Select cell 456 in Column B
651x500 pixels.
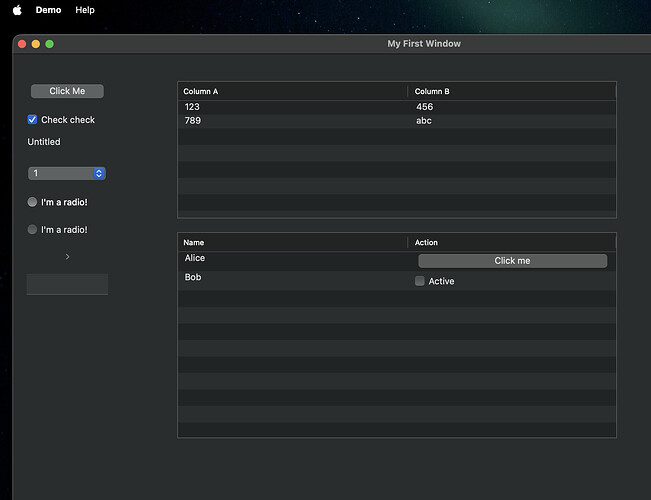click(x=425, y=107)
